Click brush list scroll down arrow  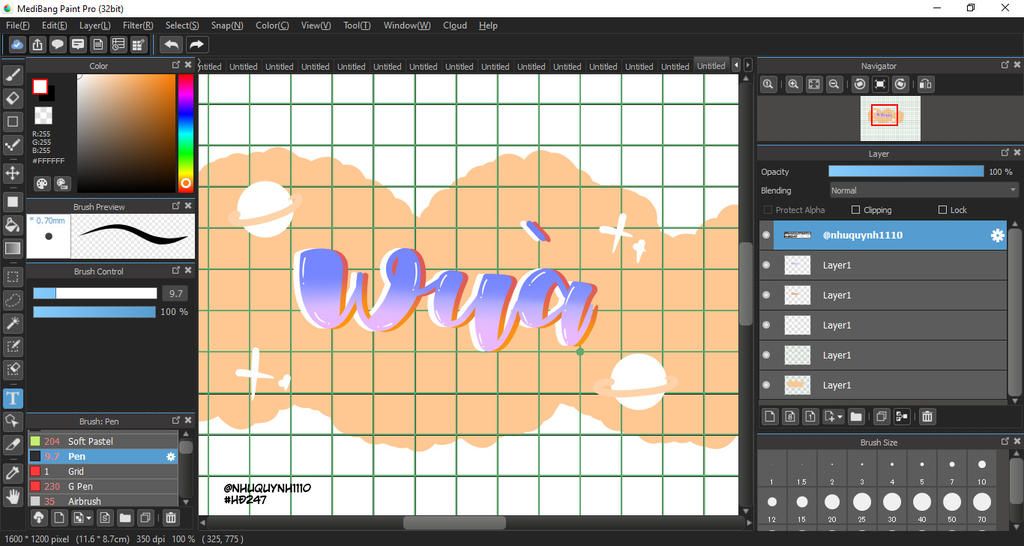pos(186,502)
